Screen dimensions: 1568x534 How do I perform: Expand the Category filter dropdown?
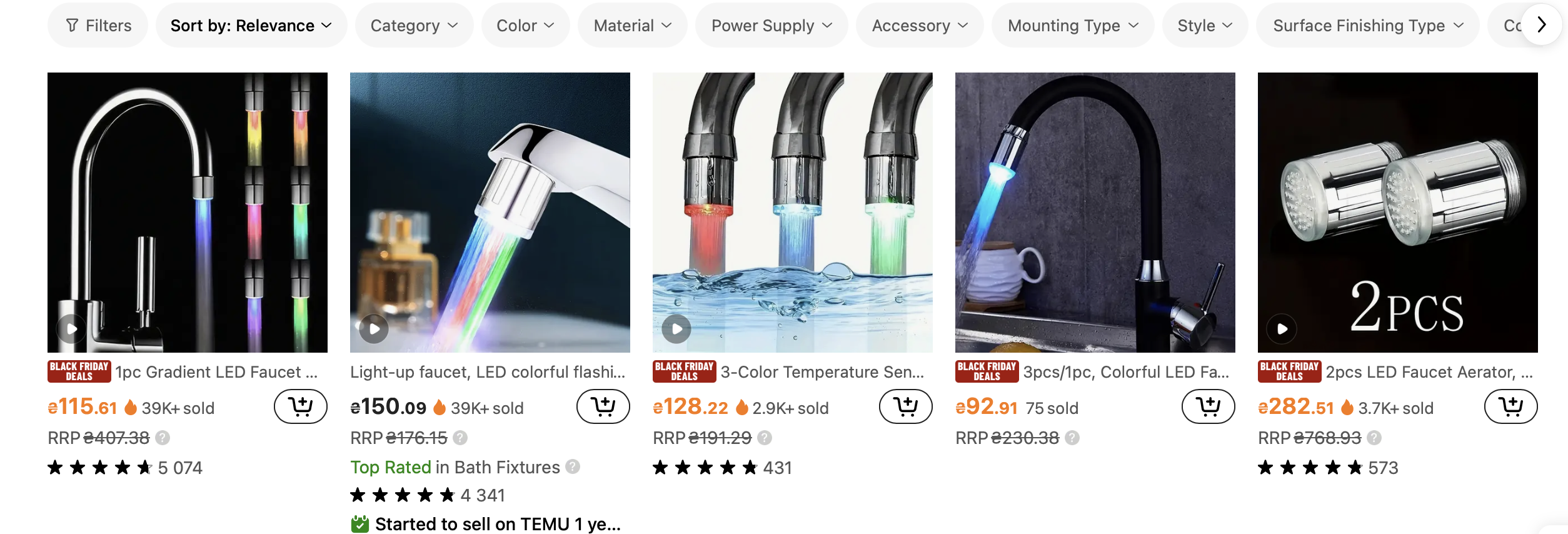pyautogui.click(x=415, y=25)
